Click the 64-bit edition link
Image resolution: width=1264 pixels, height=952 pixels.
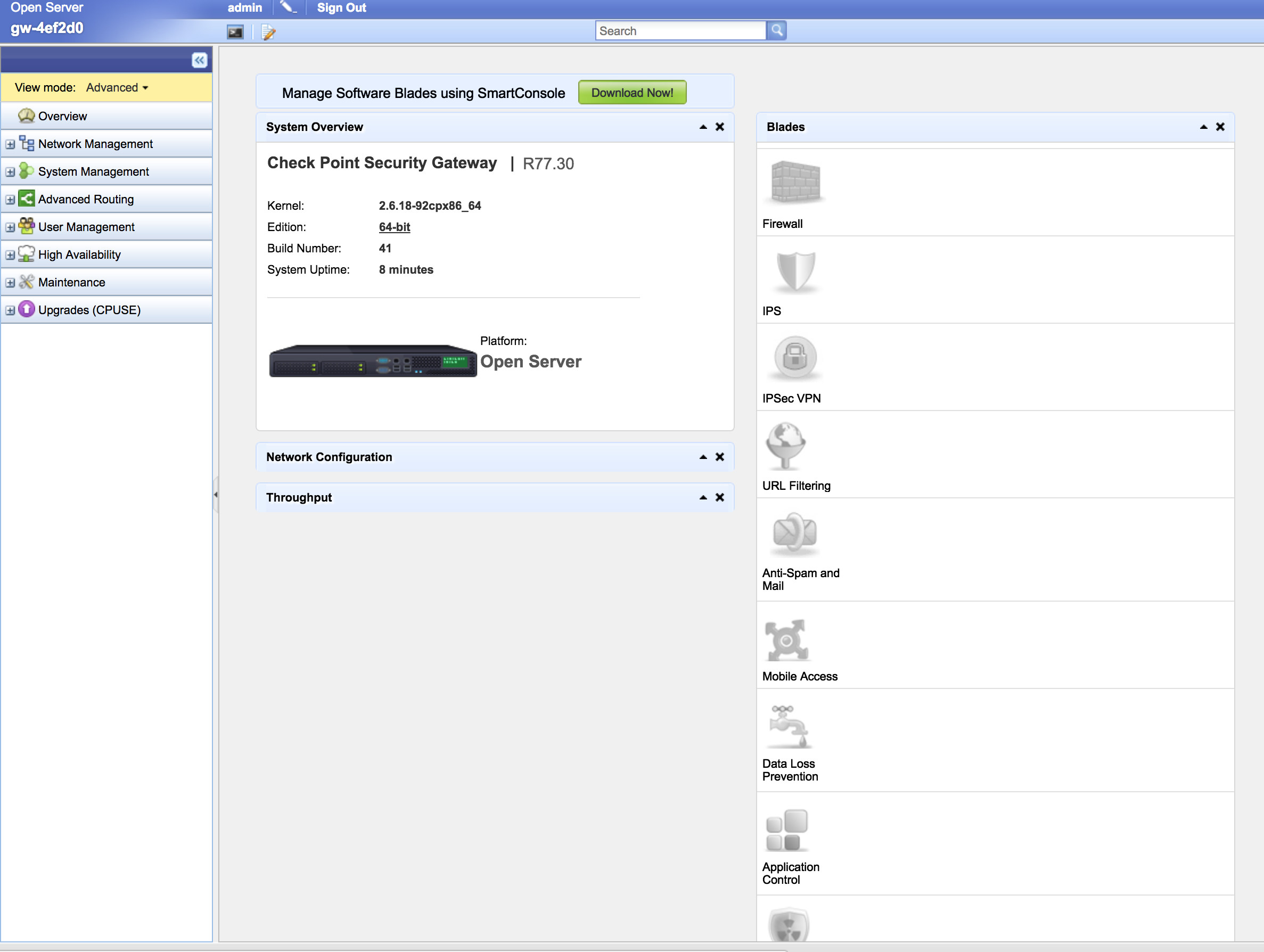[x=395, y=227]
